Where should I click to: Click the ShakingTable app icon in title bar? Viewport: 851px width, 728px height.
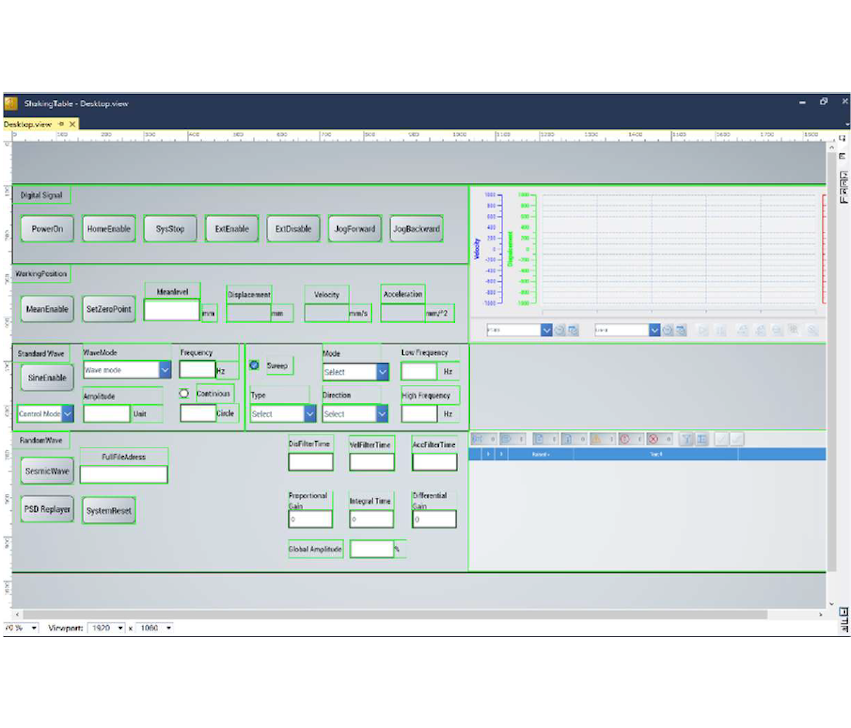tap(11, 103)
